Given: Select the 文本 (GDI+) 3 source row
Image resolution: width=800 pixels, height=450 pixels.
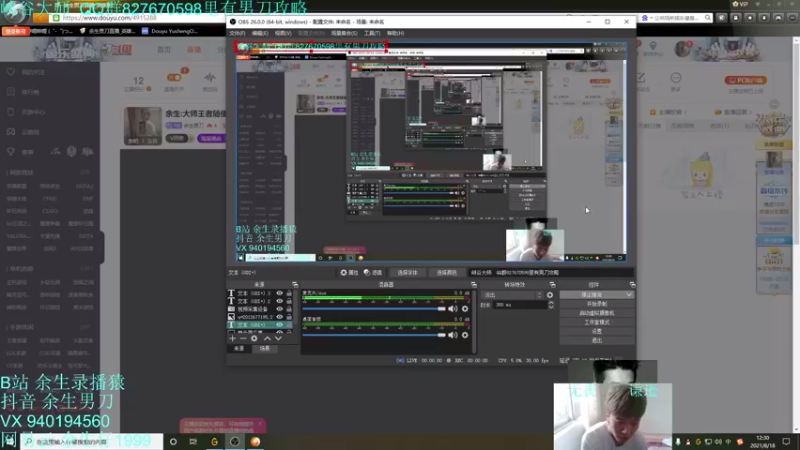Looking at the screenshot, I should tap(260, 293).
